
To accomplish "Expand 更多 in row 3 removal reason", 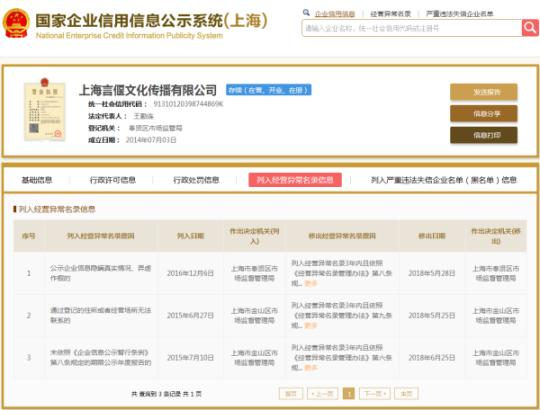I will click(x=311, y=368).
